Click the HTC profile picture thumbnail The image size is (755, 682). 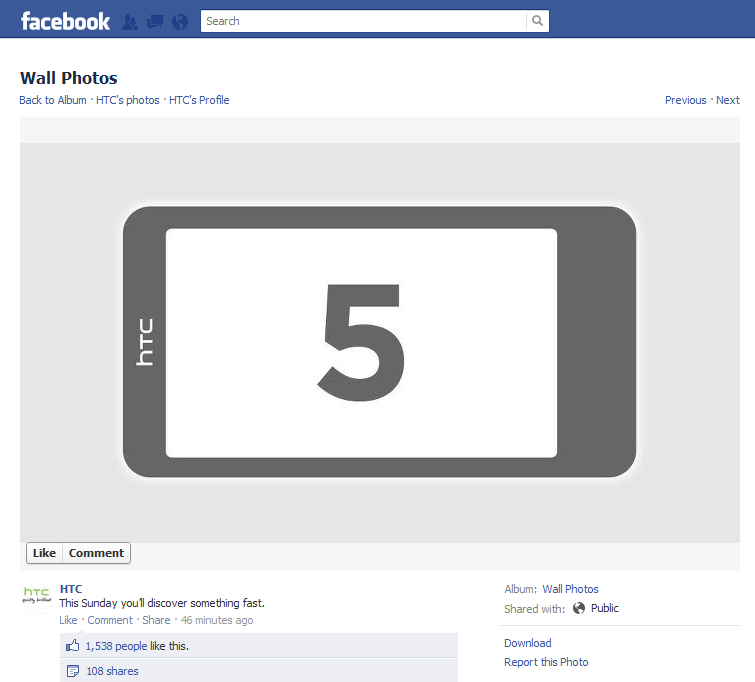coord(36,596)
